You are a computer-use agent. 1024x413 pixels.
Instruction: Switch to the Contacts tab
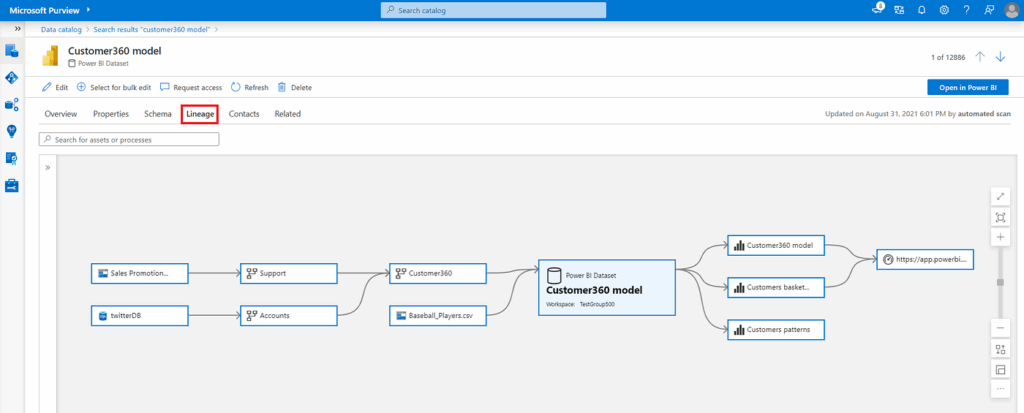(244, 114)
